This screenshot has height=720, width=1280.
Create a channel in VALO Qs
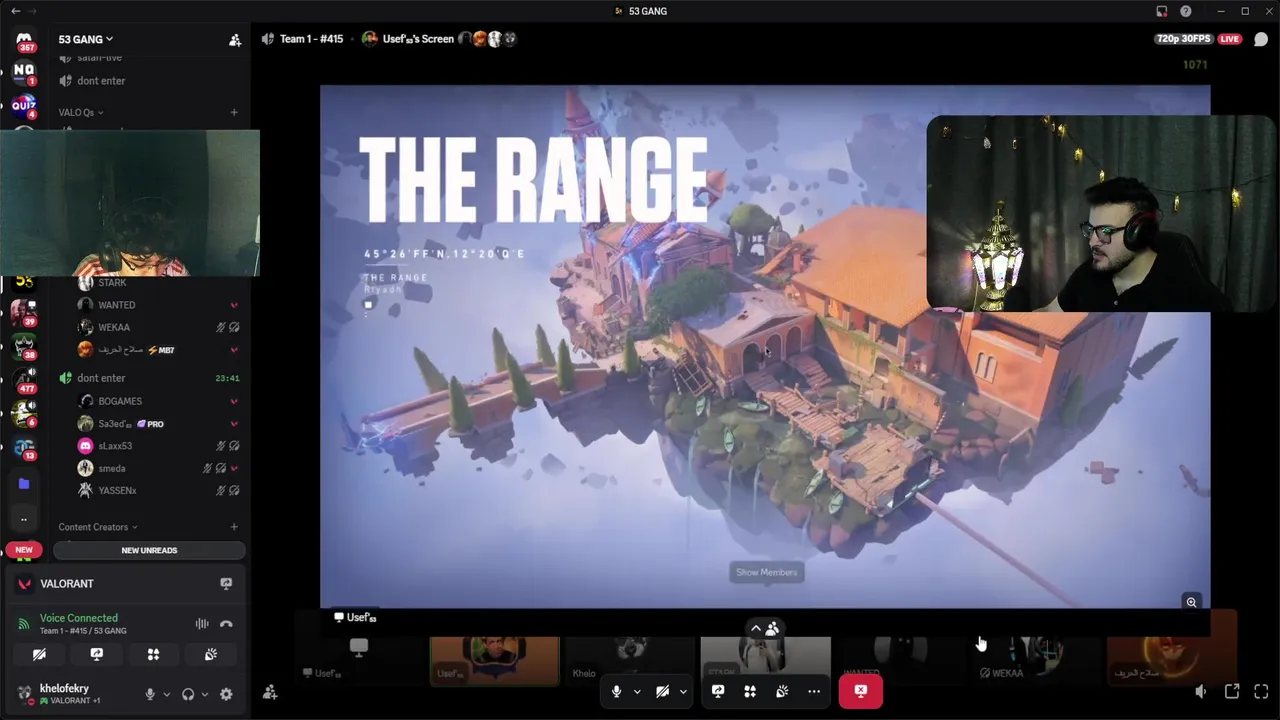coord(234,112)
